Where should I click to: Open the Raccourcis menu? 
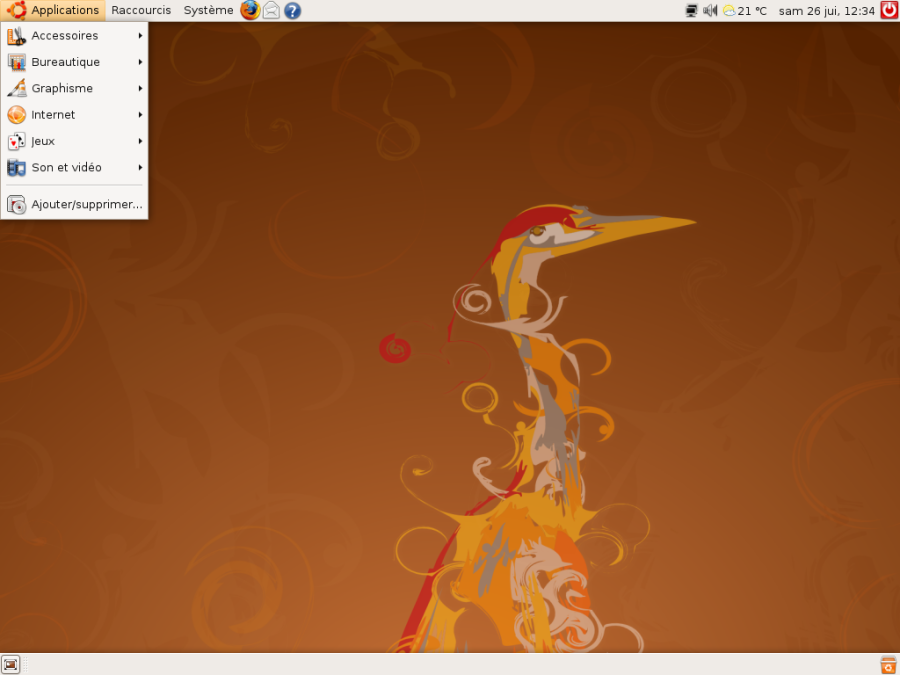(x=141, y=10)
